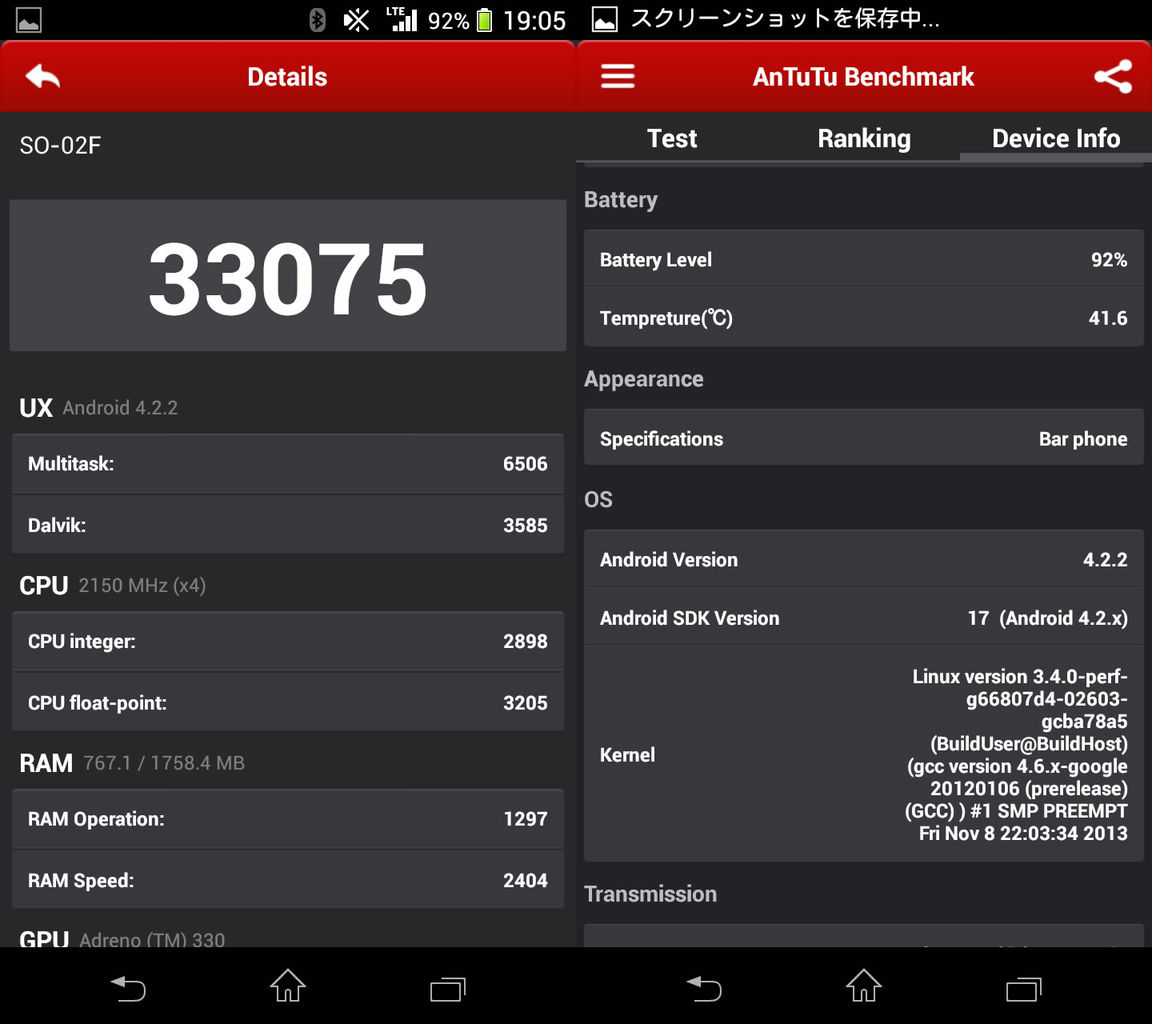Tap the Transmission section heading
The width and height of the screenshot is (1152, 1024).
(650, 894)
